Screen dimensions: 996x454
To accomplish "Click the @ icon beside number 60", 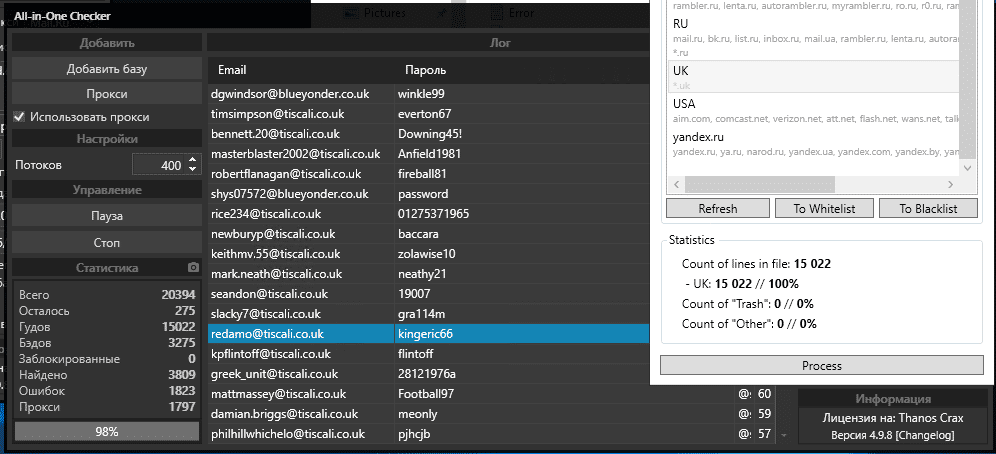I will pyautogui.click(x=744, y=394).
